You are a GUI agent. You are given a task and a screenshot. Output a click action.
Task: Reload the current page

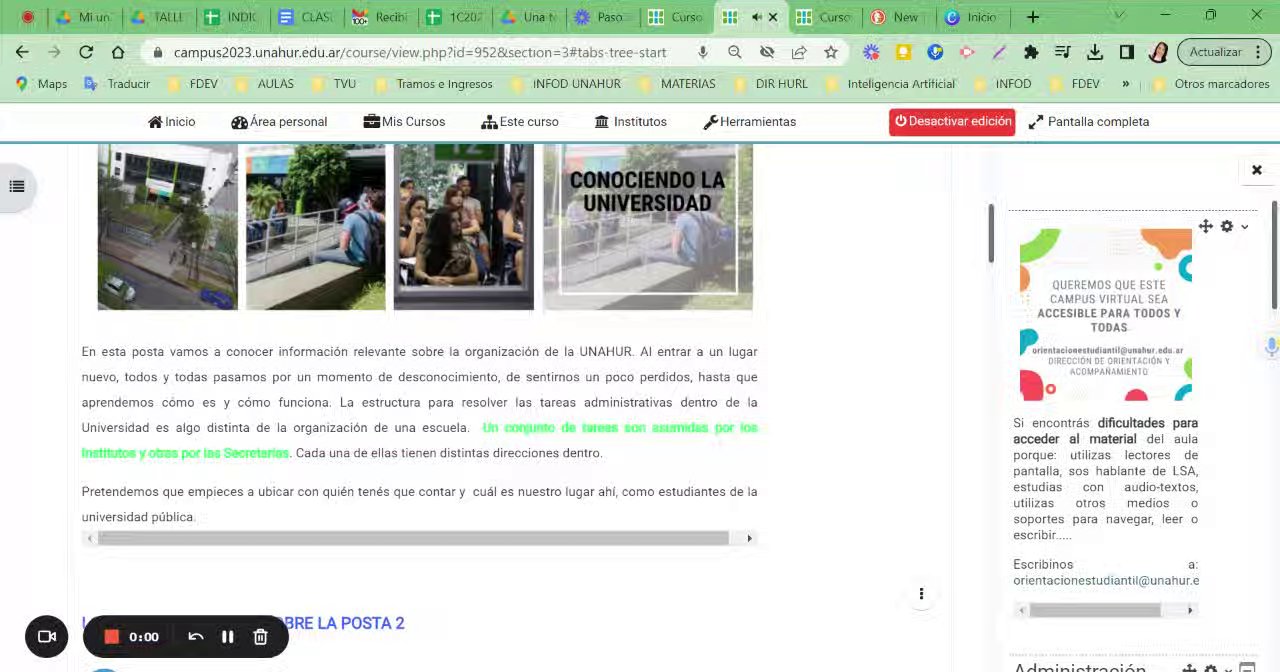(86, 52)
